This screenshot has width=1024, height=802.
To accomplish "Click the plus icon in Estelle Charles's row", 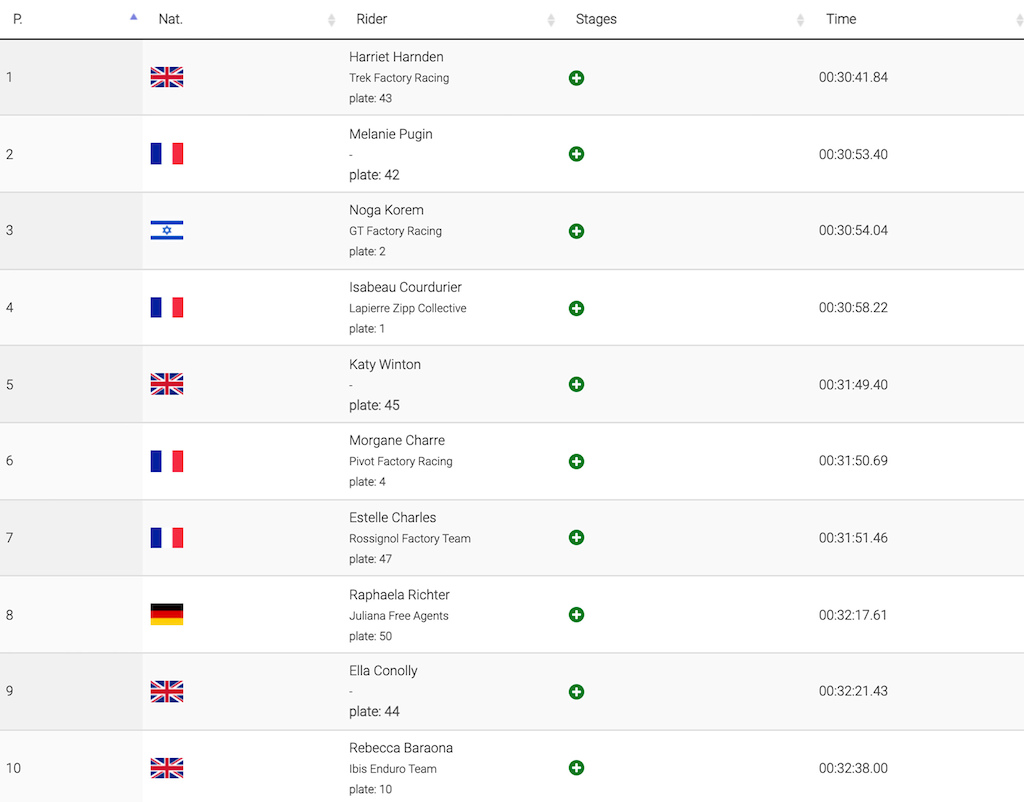I will point(576,537).
